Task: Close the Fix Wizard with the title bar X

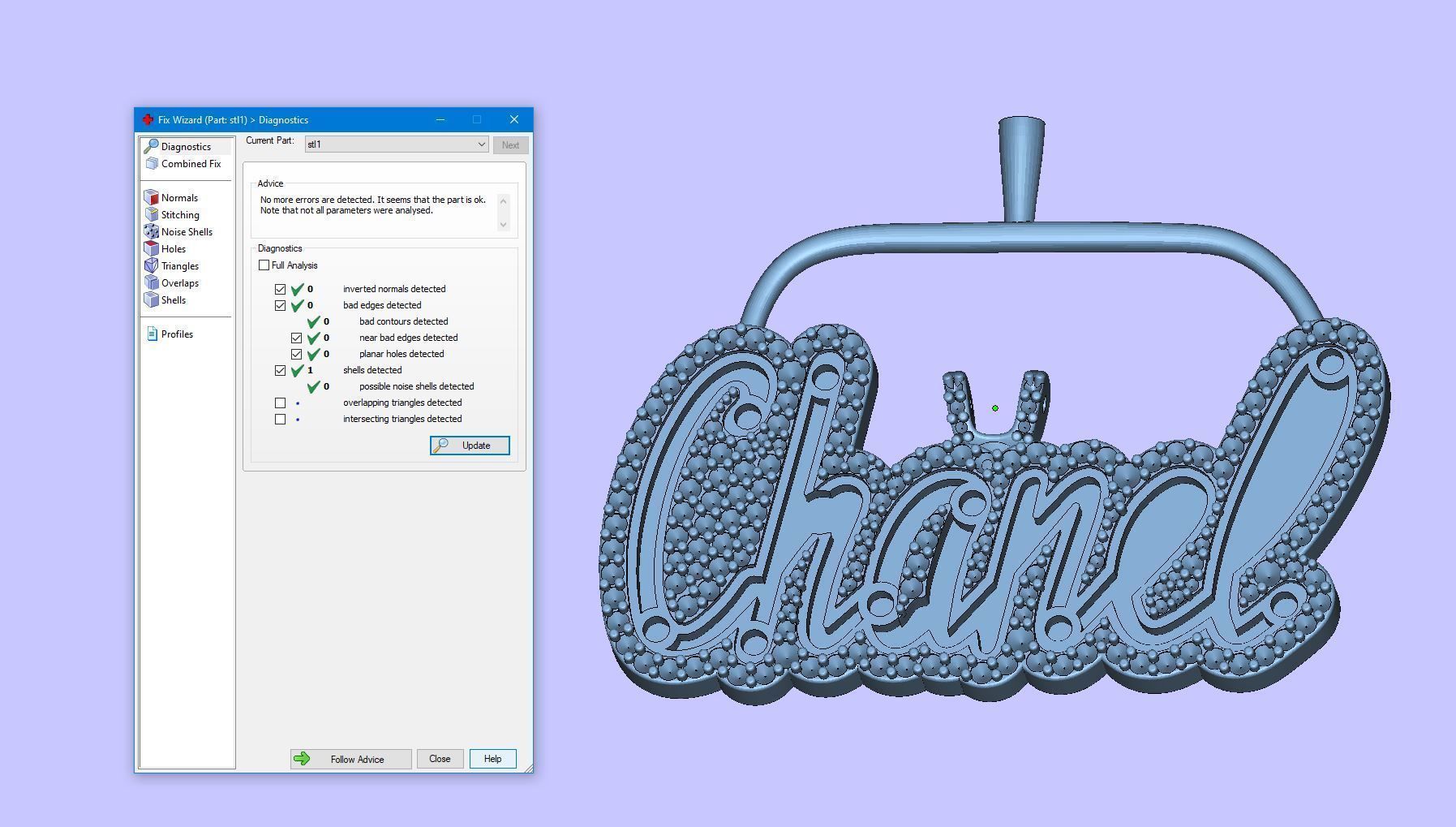Action: pos(514,120)
